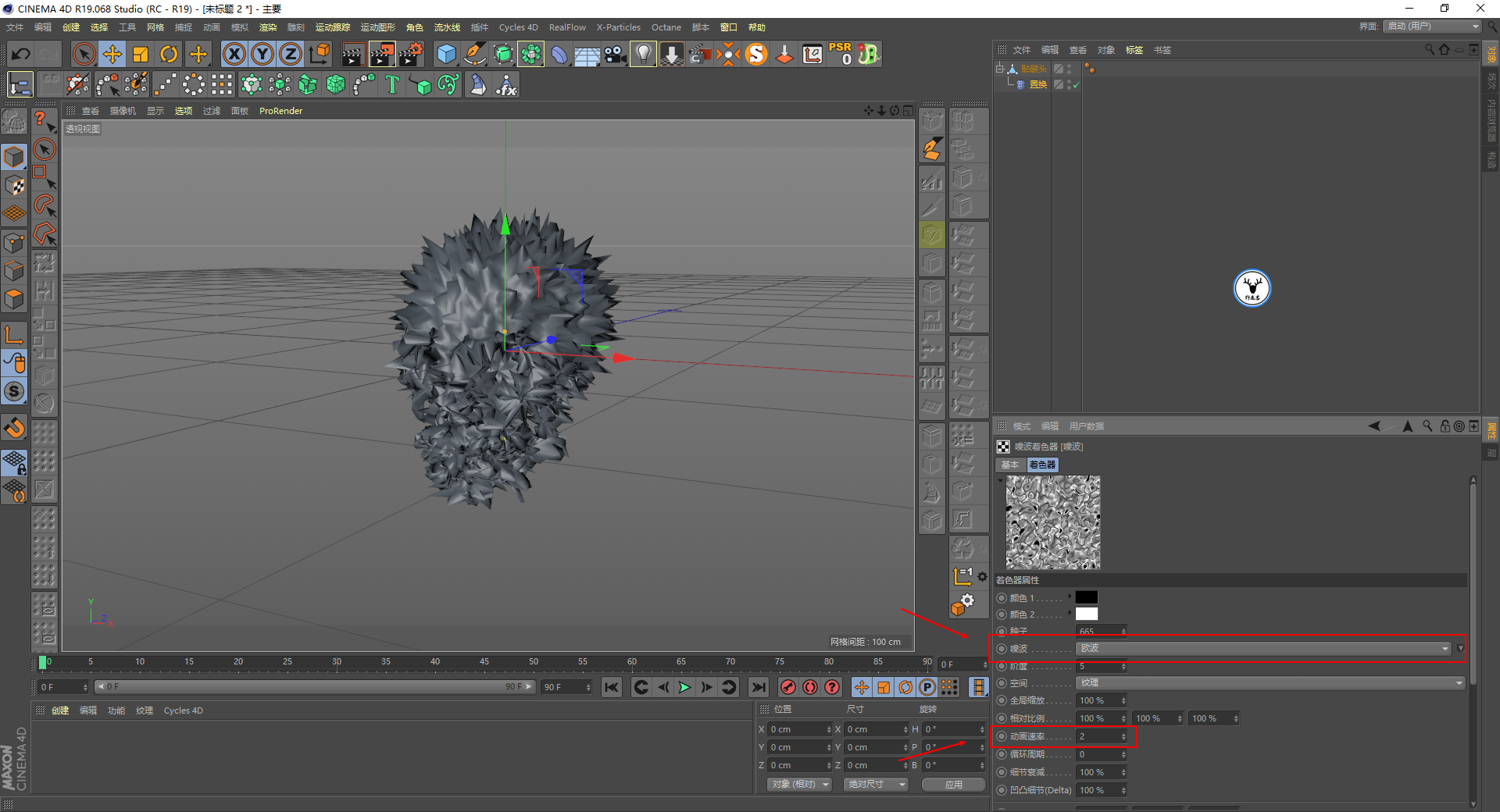The width and height of the screenshot is (1500, 812).
Task: Toggle the X axis lock
Action: tap(234, 54)
